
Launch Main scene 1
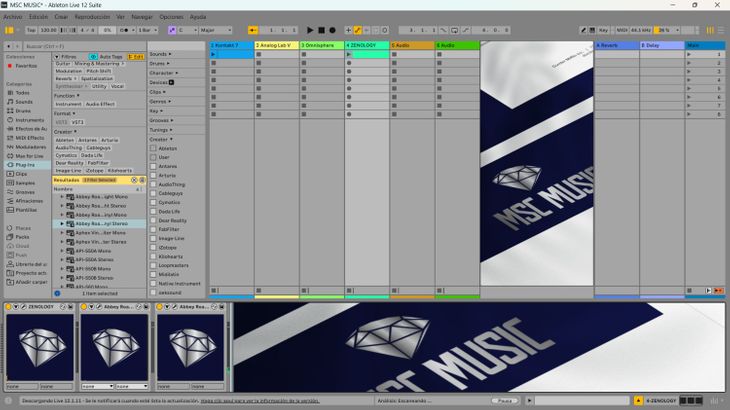click(689, 54)
